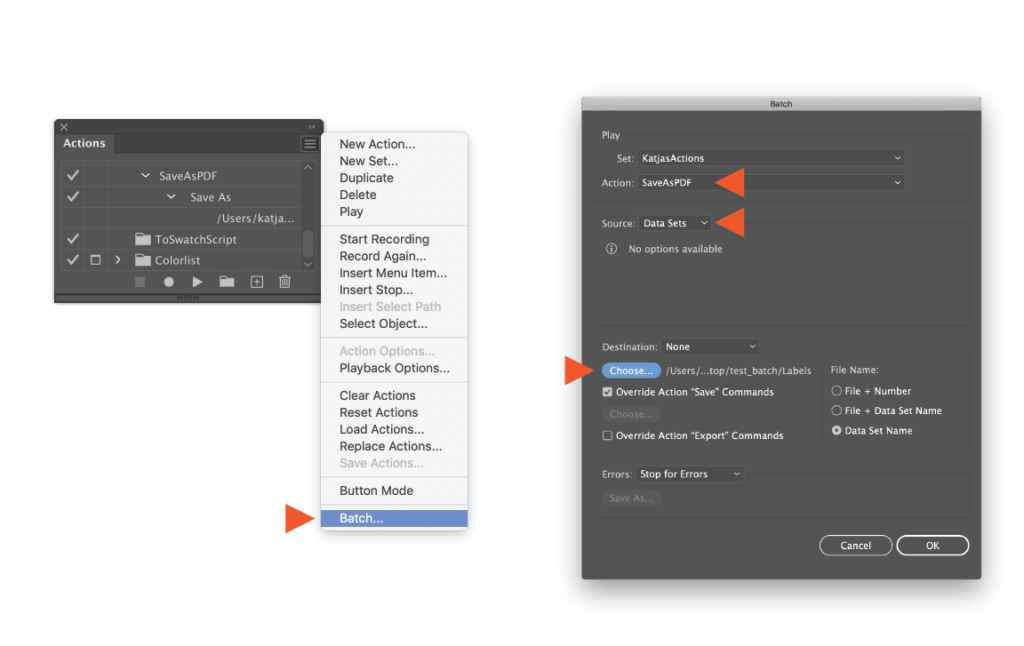Viewport: 1024px width, 646px height.
Task: Choose Playback Options... menu item
Action: tap(394, 368)
